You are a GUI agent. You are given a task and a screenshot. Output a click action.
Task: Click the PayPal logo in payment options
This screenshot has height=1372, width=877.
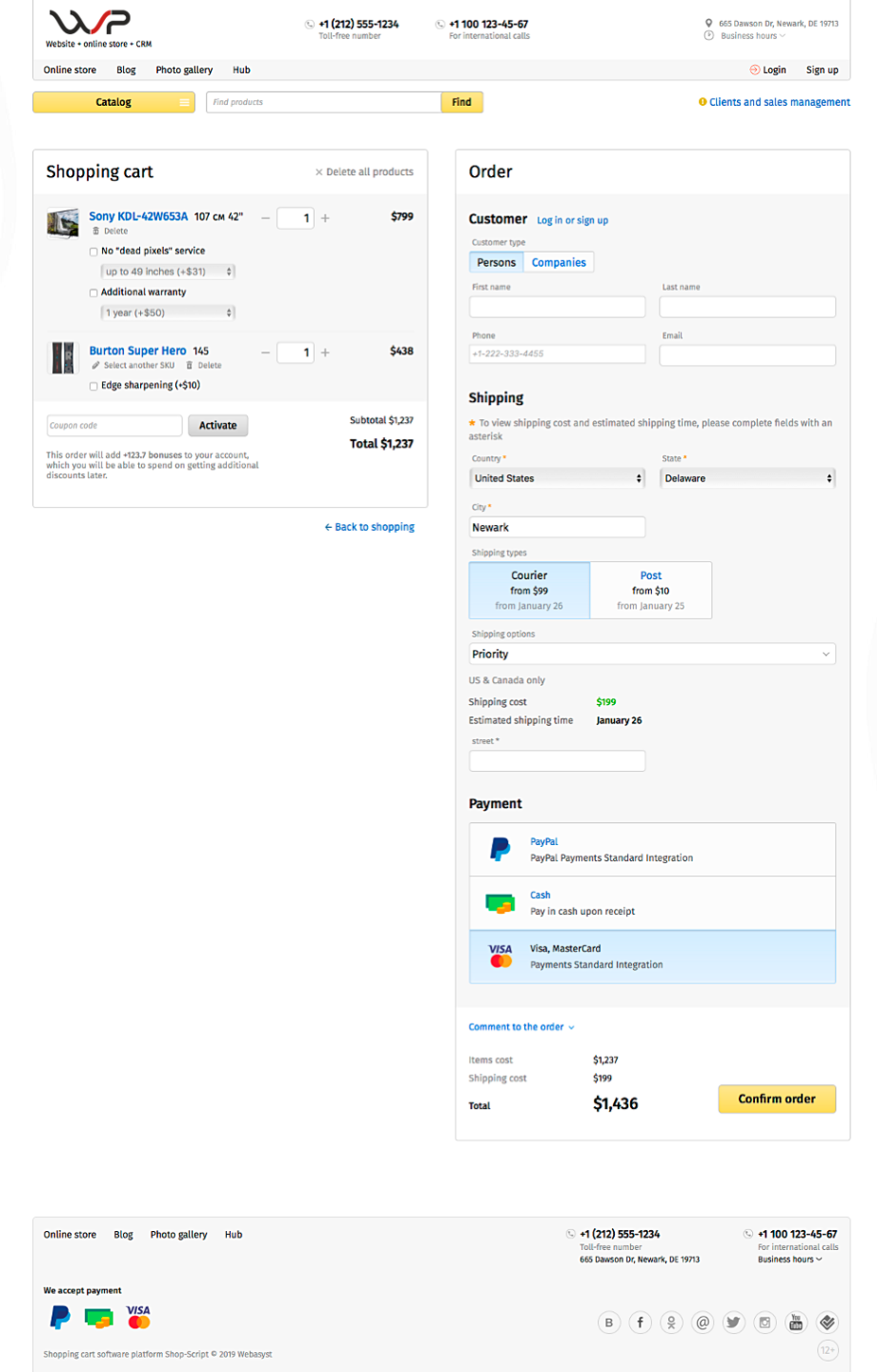500,849
